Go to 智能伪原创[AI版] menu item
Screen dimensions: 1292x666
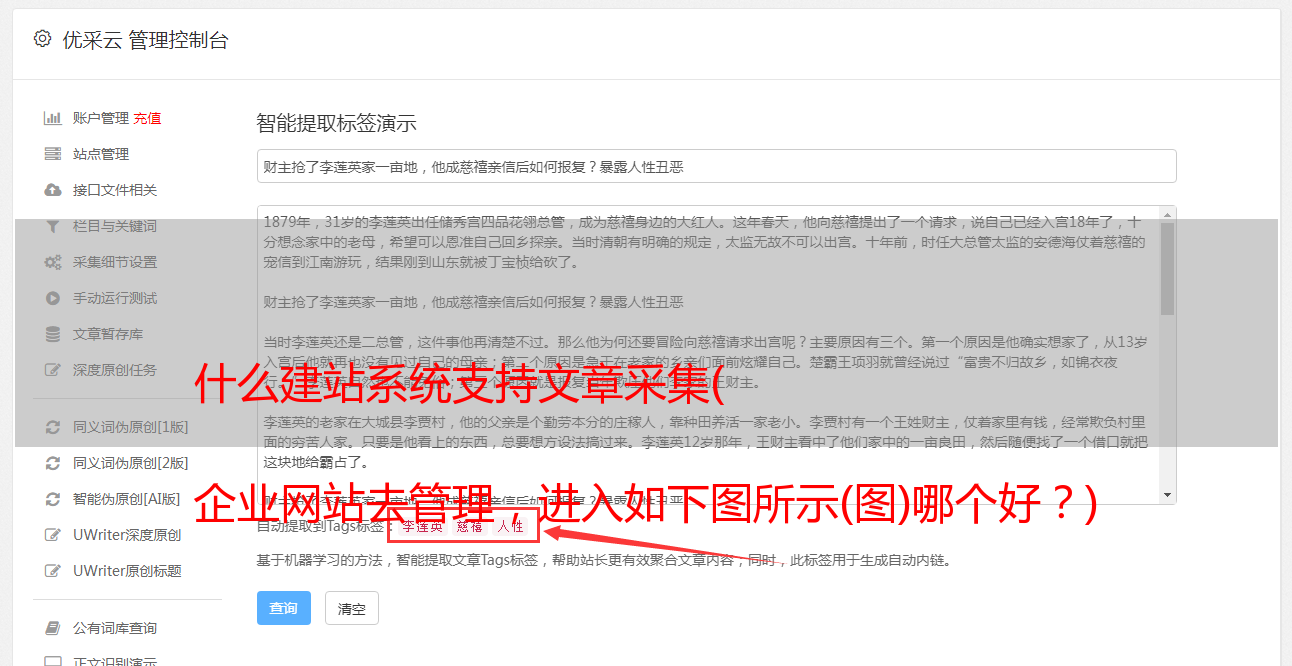(126, 499)
